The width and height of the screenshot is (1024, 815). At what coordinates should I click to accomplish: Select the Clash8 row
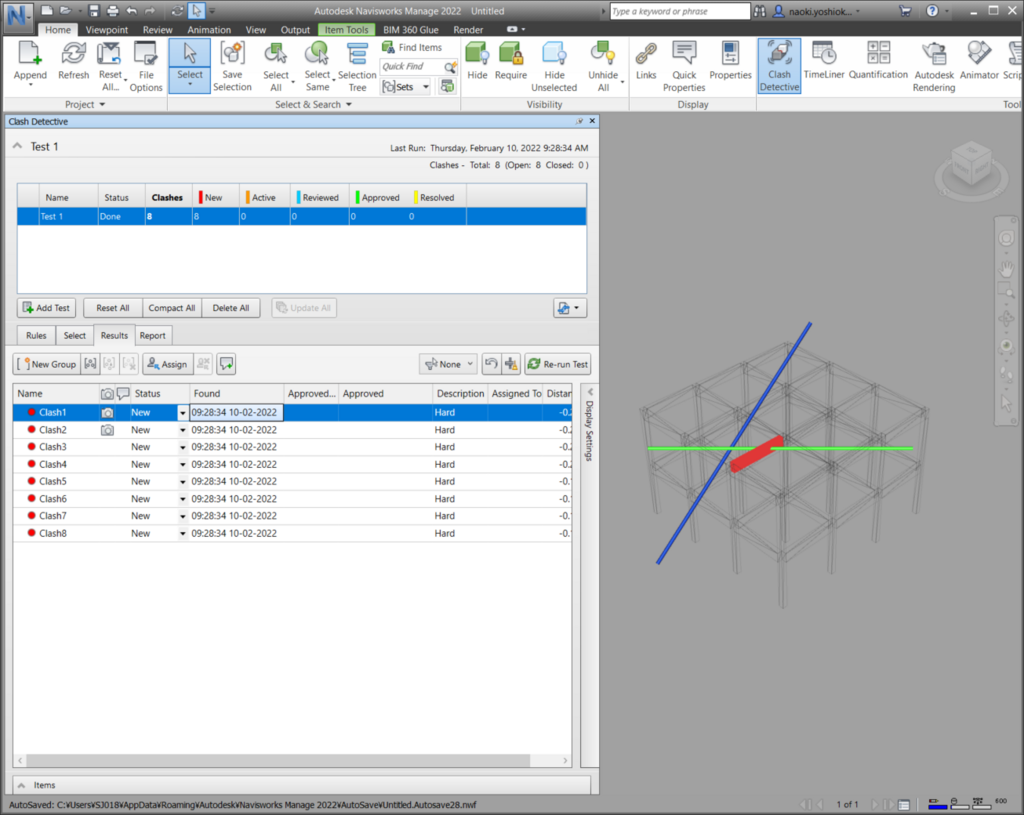[x=293, y=533]
